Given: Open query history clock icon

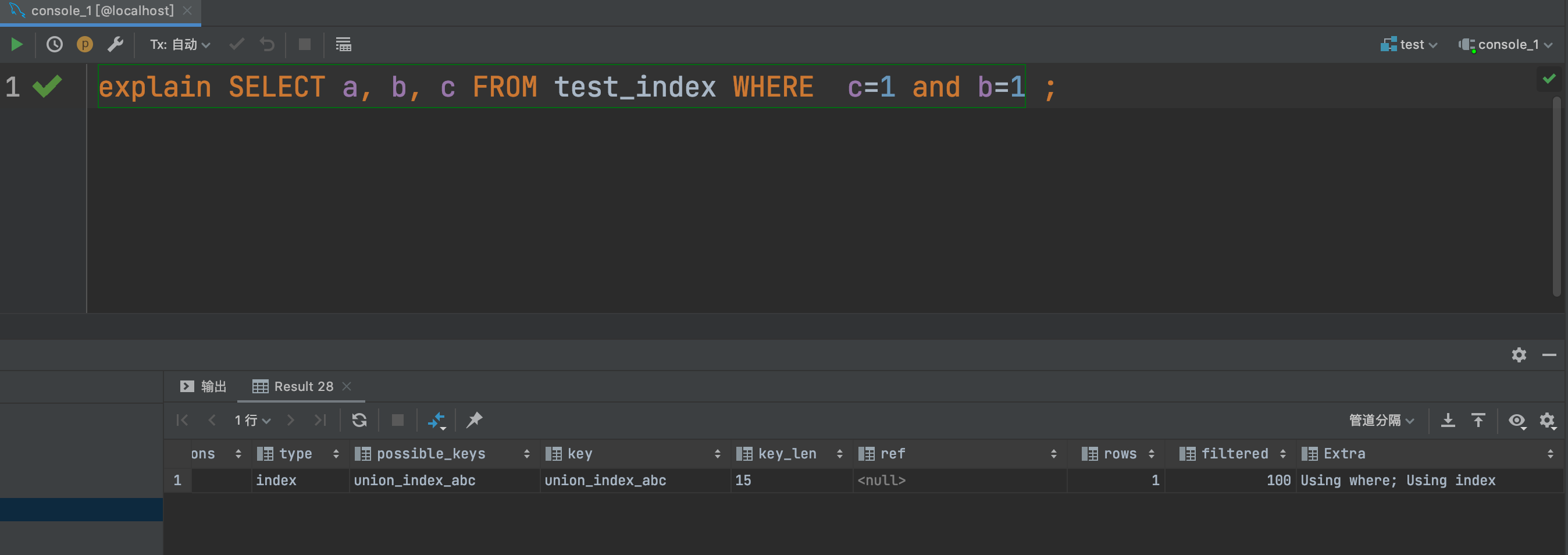Looking at the screenshot, I should click(x=55, y=44).
